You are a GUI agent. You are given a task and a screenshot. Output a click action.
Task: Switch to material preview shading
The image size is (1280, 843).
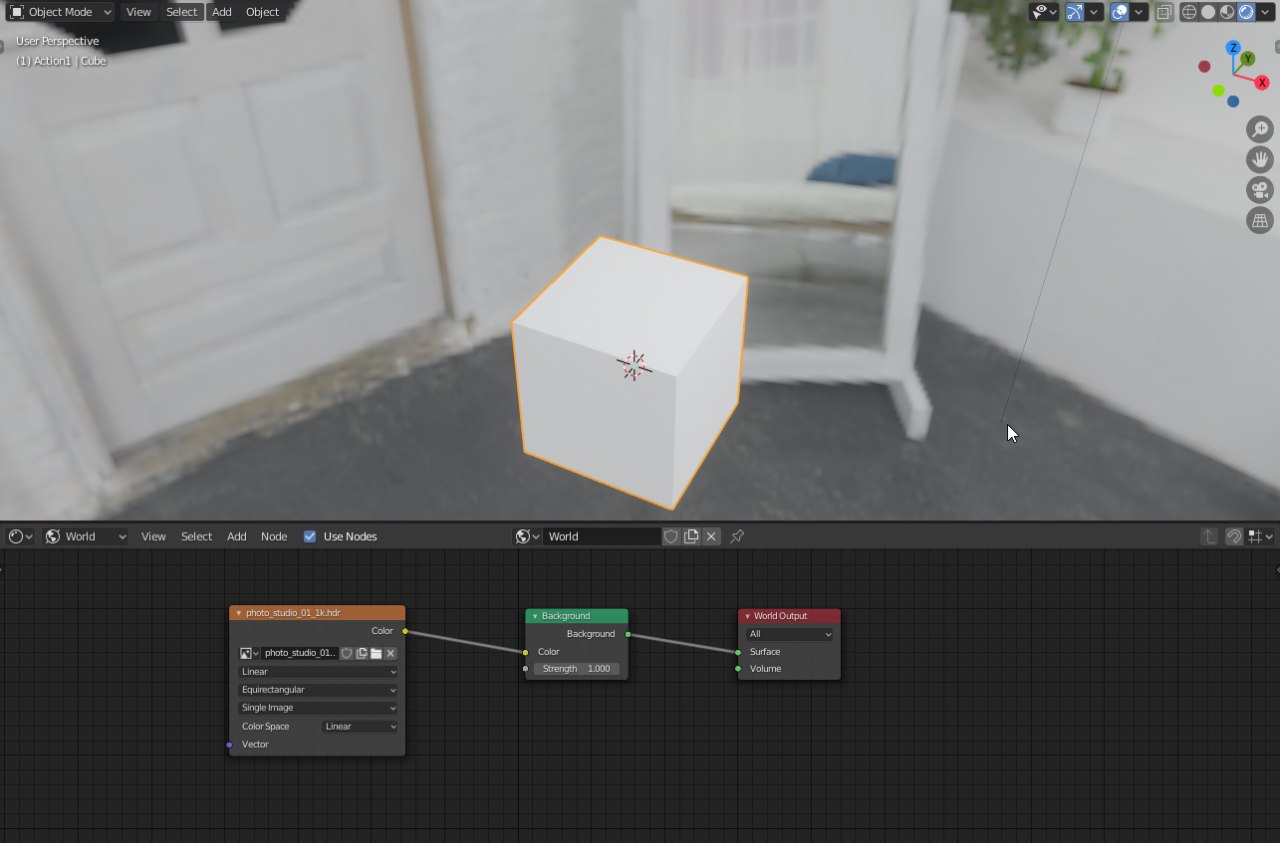(1227, 12)
